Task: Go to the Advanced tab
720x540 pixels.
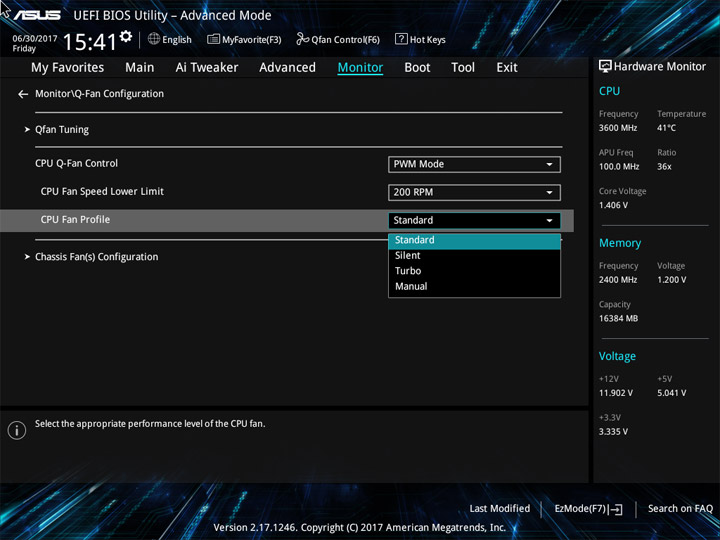Action: coord(287,68)
